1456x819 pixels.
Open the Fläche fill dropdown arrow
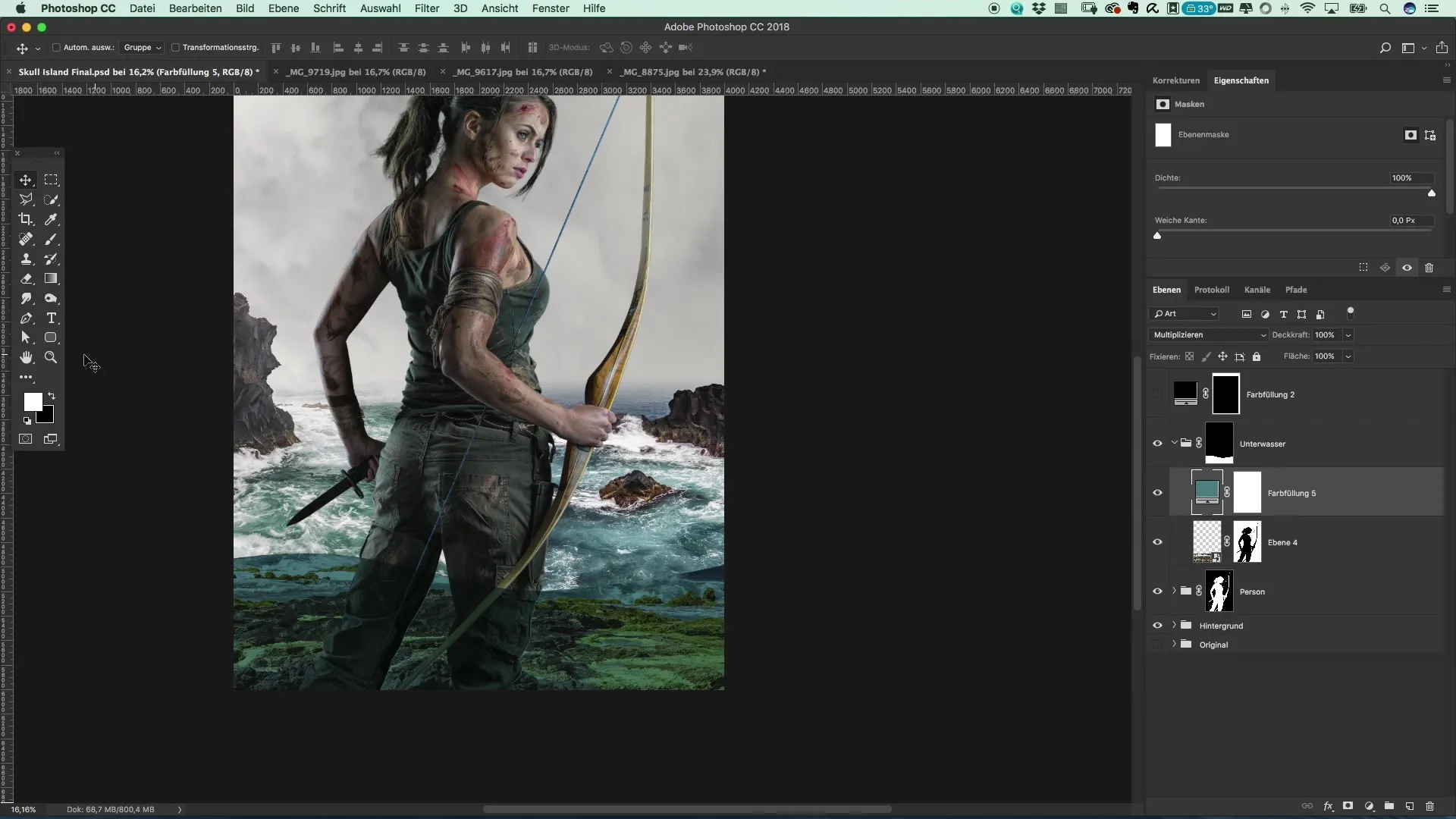coord(1348,356)
